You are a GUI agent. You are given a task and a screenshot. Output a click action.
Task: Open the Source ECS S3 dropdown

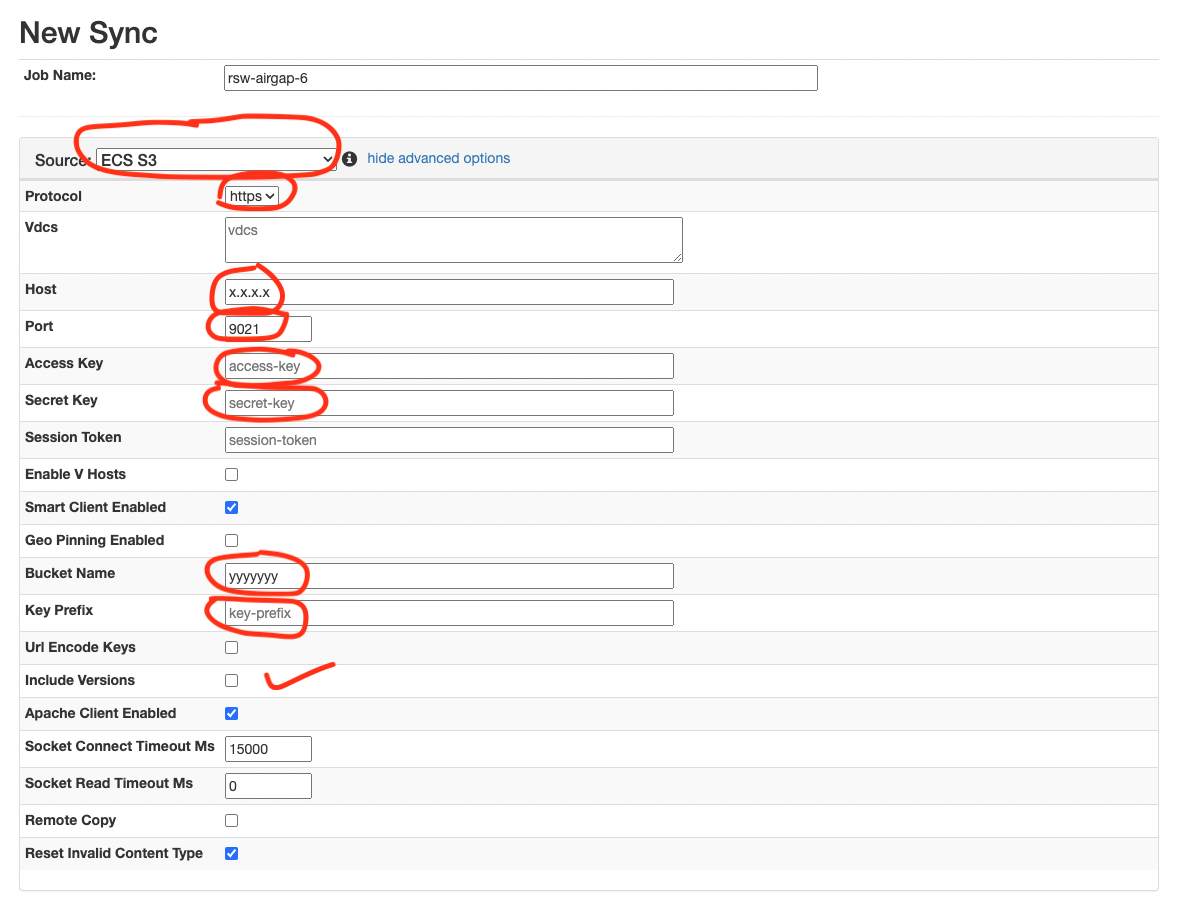click(x=216, y=160)
